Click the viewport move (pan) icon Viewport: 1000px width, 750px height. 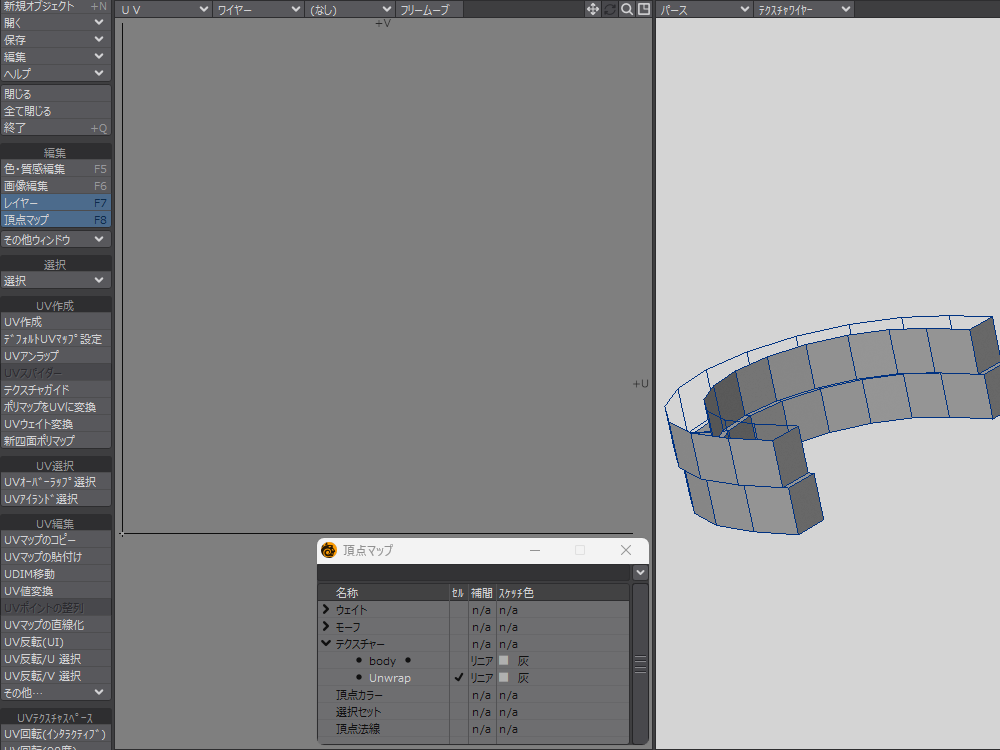[x=593, y=9]
